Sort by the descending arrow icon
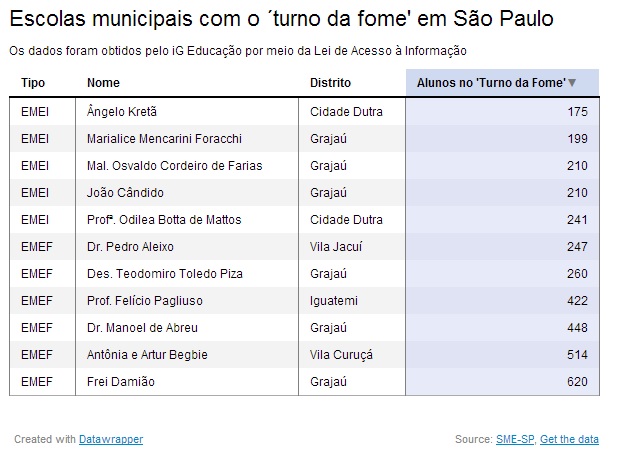 (x=572, y=83)
